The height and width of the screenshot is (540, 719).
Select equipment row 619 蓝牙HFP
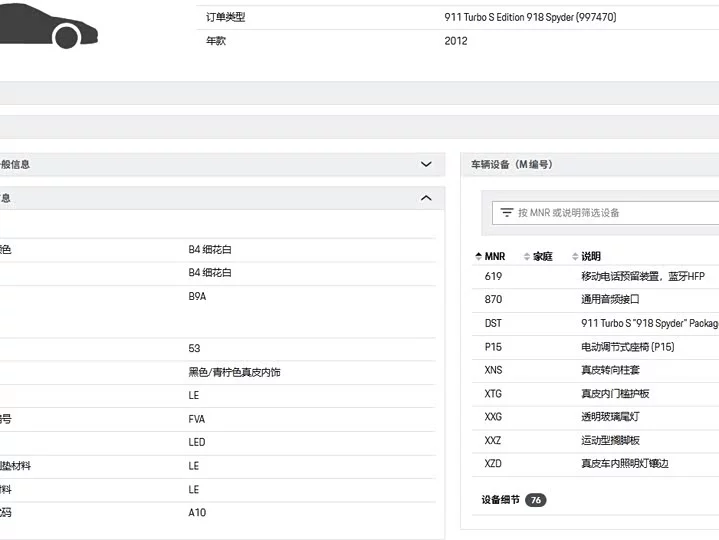click(x=595, y=276)
